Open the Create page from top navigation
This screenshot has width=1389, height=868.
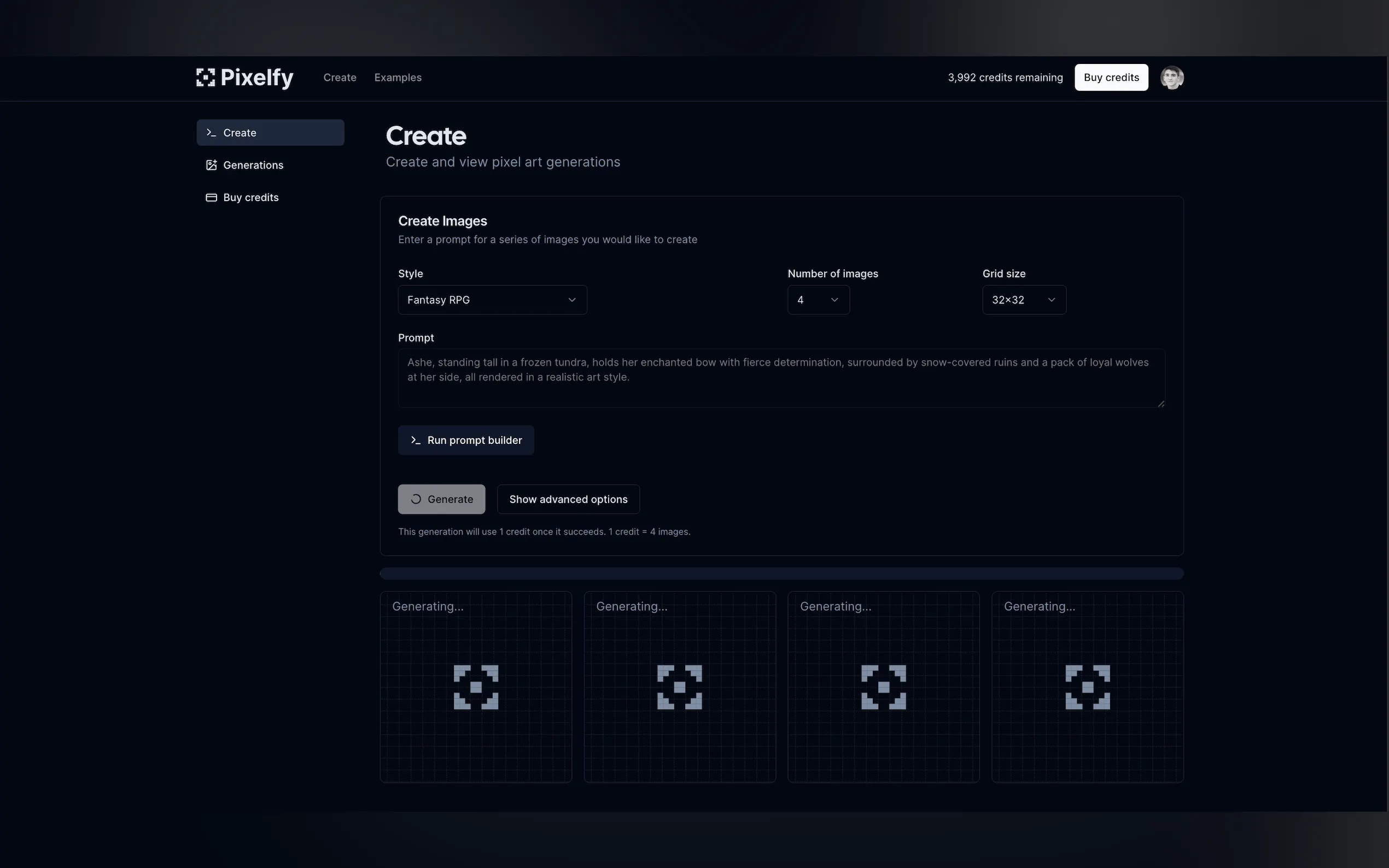coord(340,77)
